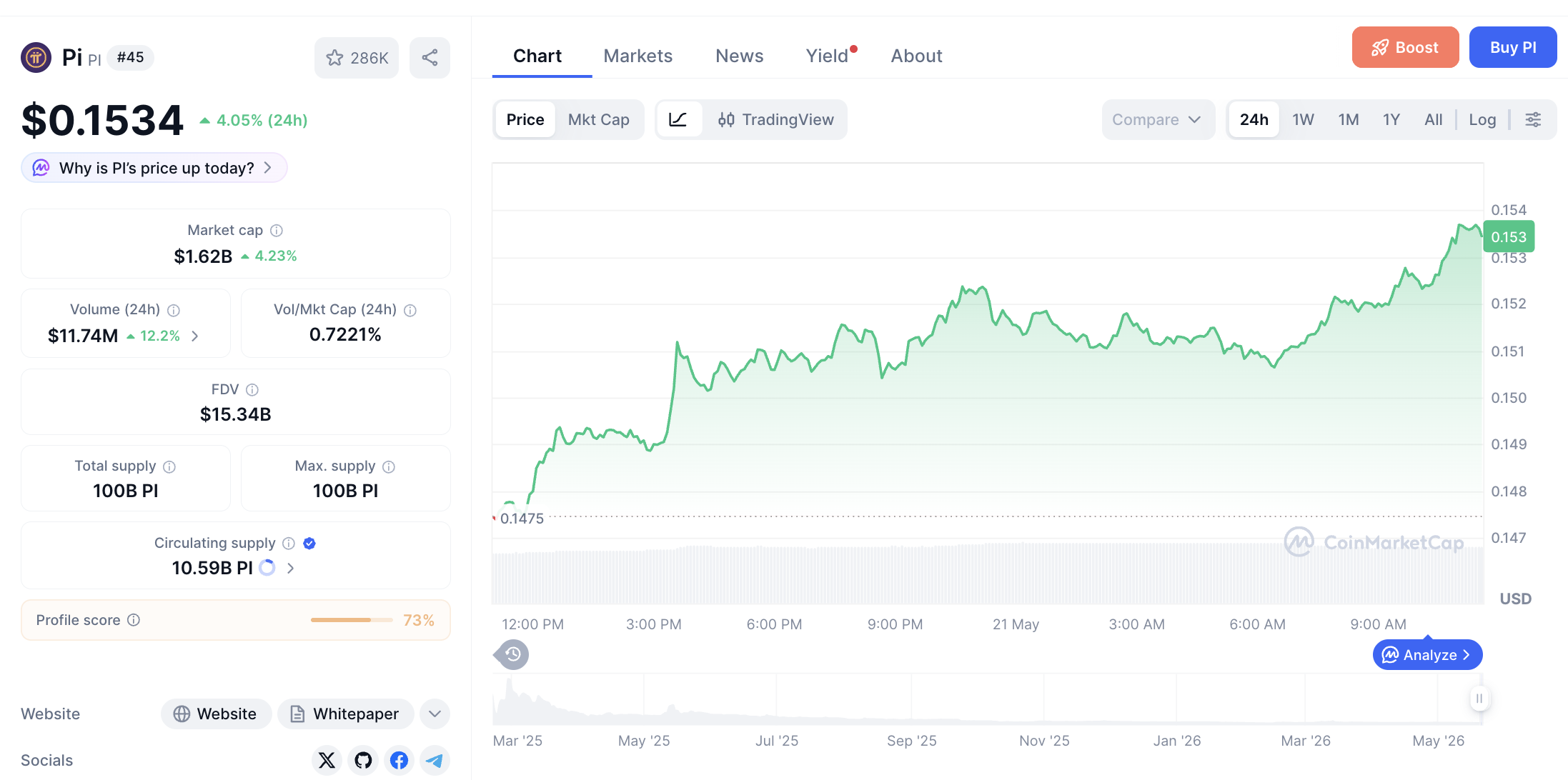Toggle Log scale on chart
Screen dimensions: 1568x780
coord(1482,119)
